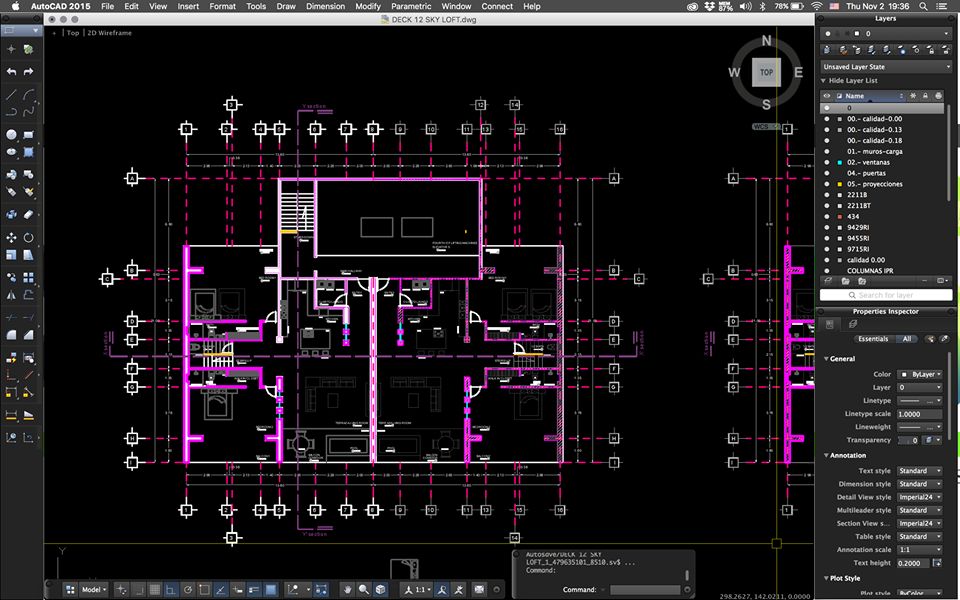The height and width of the screenshot is (600, 960).
Task: Toggle visibility of the 02.- ventanas layer
Action: (x=826, y=162)
